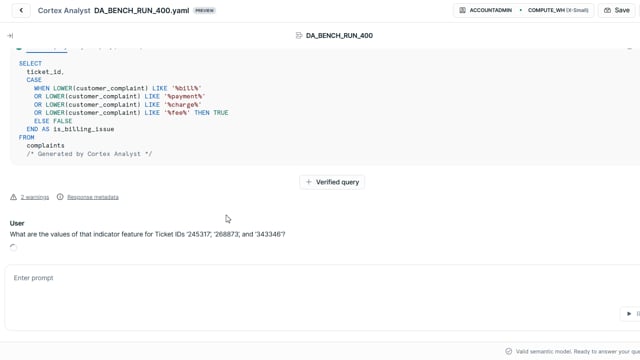This screenshot has height=360, width=640.
Task: Click the valid semantic model check icon
Action: [509, 351]
